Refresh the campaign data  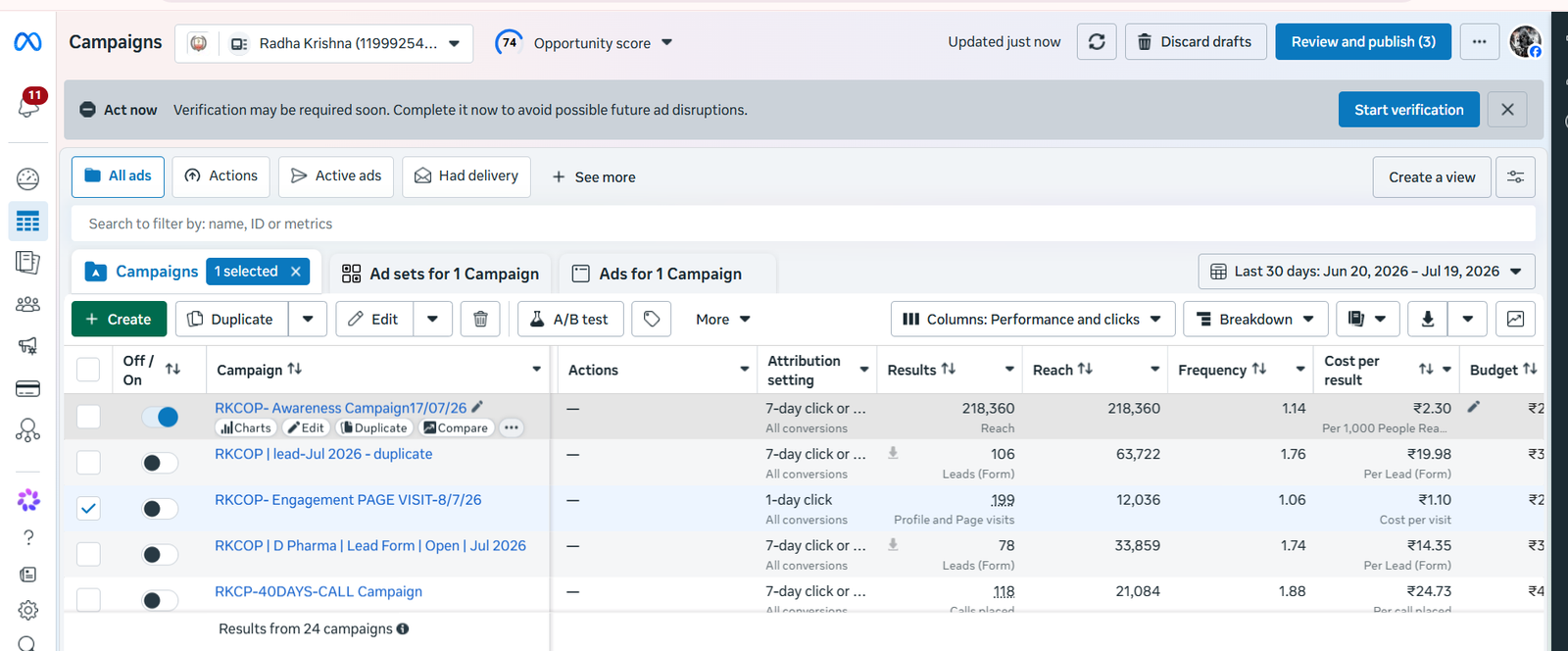[x=1097, y=42]
